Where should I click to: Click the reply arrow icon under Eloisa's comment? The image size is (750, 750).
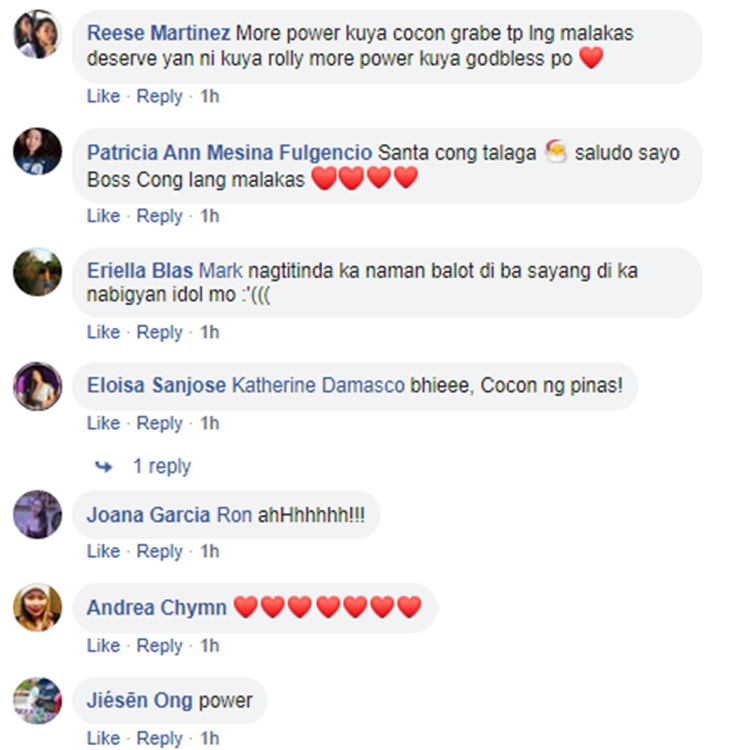coord(104,466)
